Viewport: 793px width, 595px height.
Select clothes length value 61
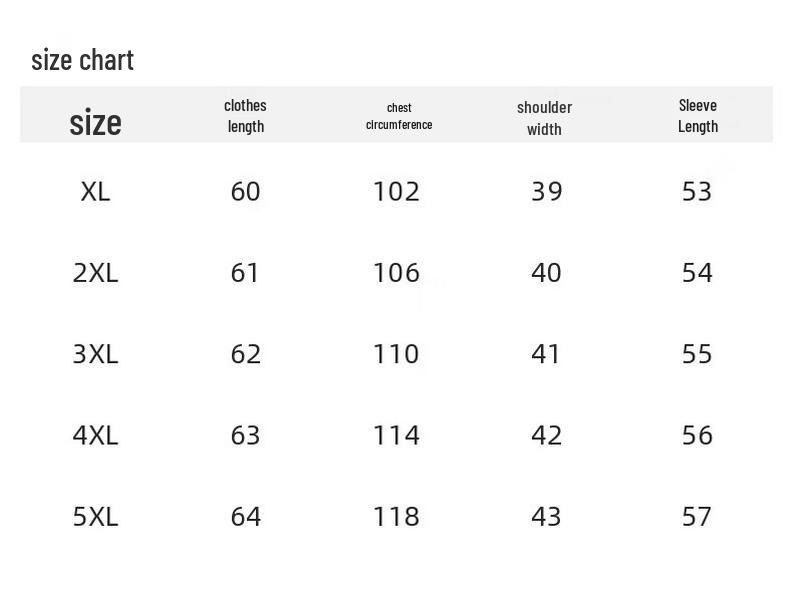pyautogui.click(x=245, y=272)
